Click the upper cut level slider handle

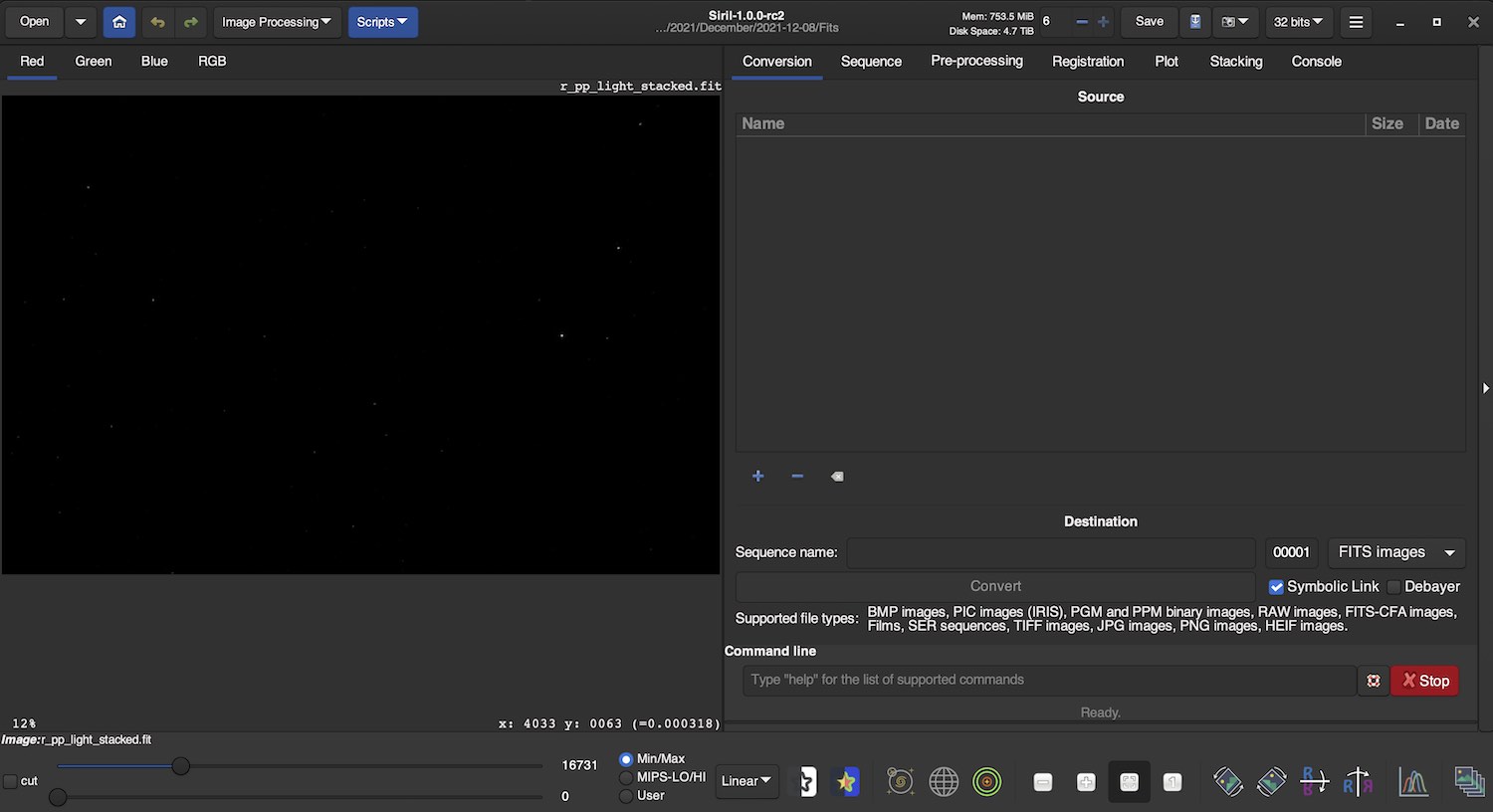tap(180, 766)
